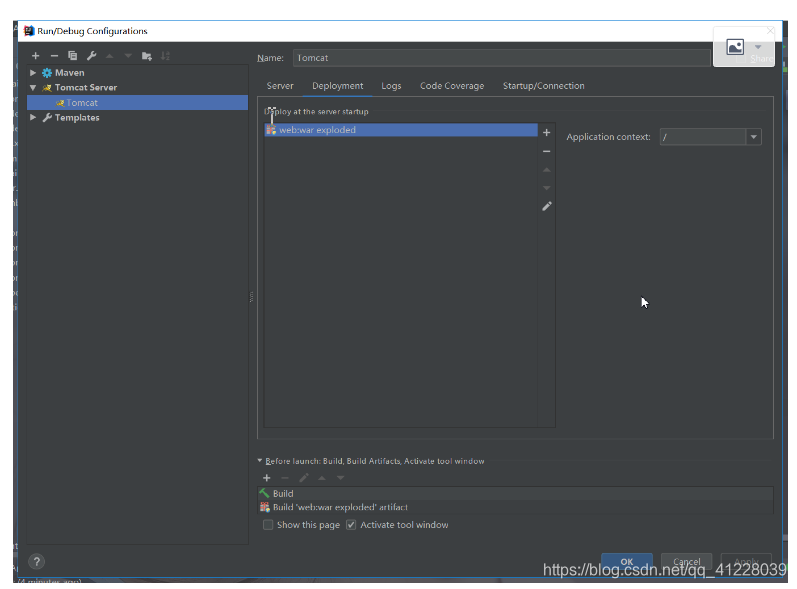Select Build 'web:war exploded' artifact task
This screenshot has width=797, height=589.
[516, 507]
